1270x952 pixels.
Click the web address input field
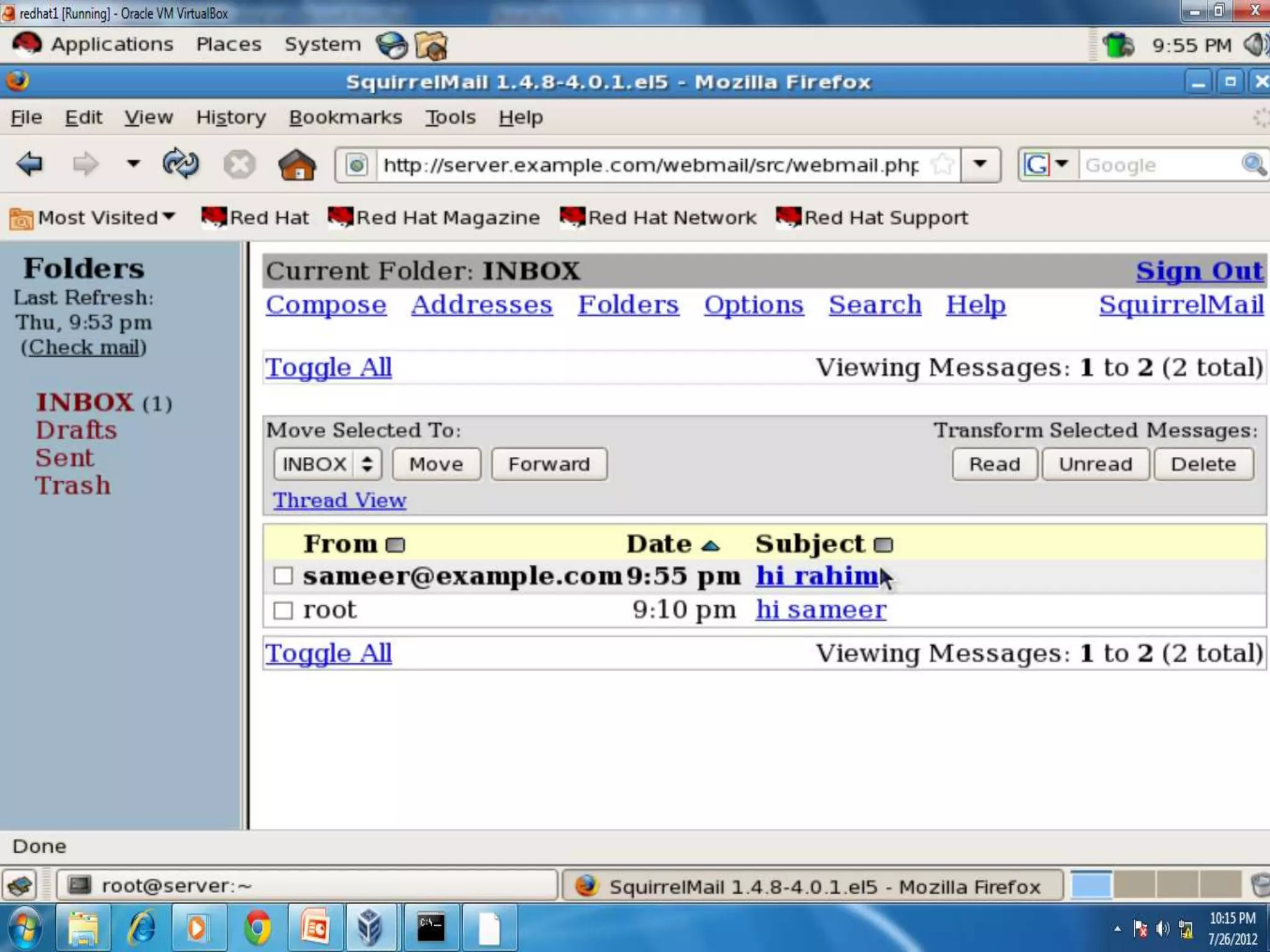[651, 165]
